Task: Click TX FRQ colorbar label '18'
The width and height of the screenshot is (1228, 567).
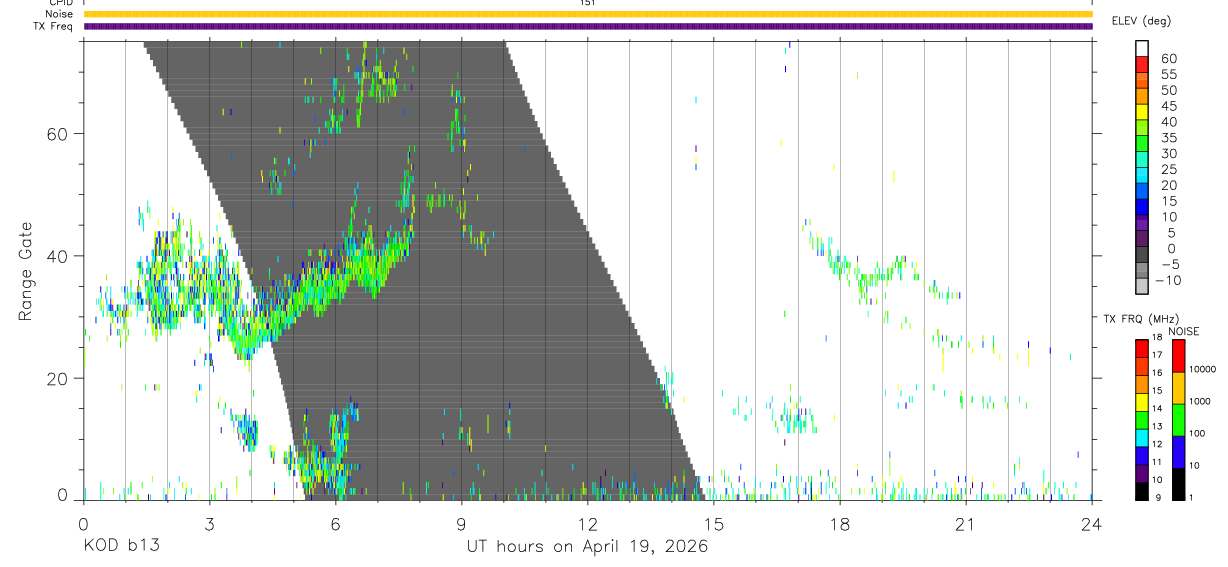Action: pos(1158,337)
